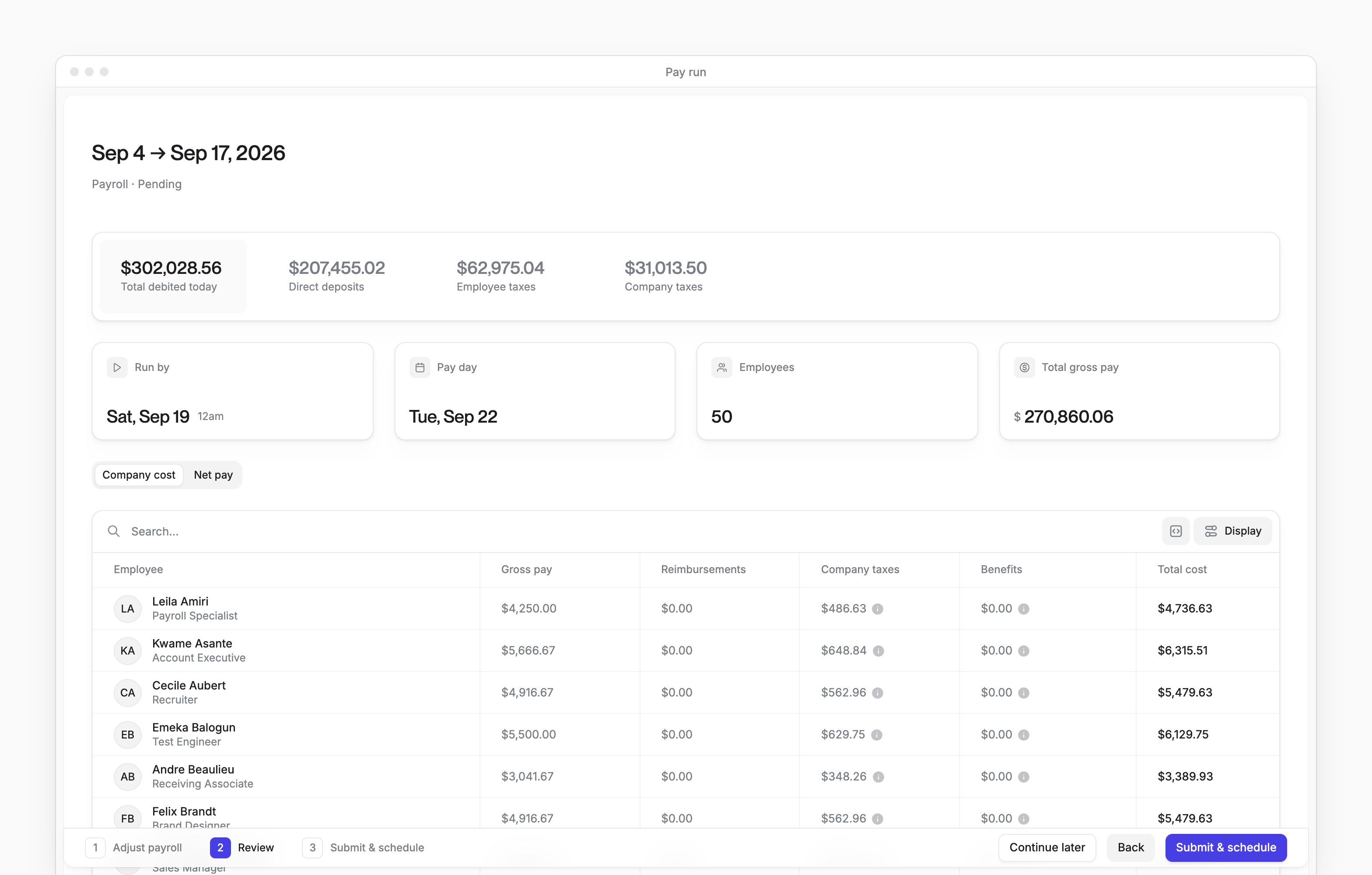
Task: Switch to the Net pay tab
Action: tap(213, 475)
